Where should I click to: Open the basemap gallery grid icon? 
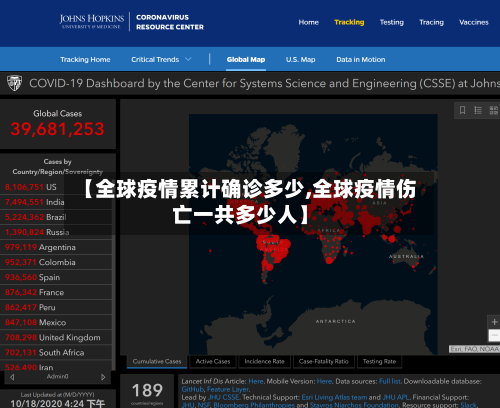493,110
